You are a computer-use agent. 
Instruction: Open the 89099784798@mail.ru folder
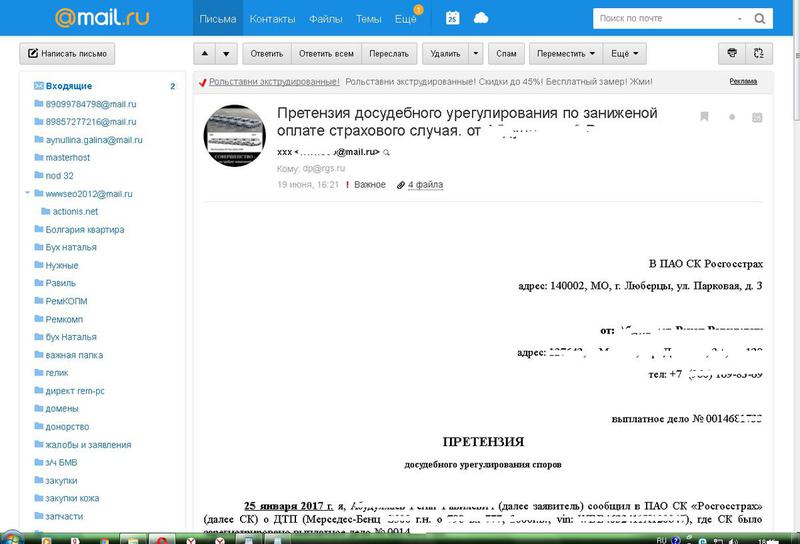pyautogui.click(x=85, y=104)
